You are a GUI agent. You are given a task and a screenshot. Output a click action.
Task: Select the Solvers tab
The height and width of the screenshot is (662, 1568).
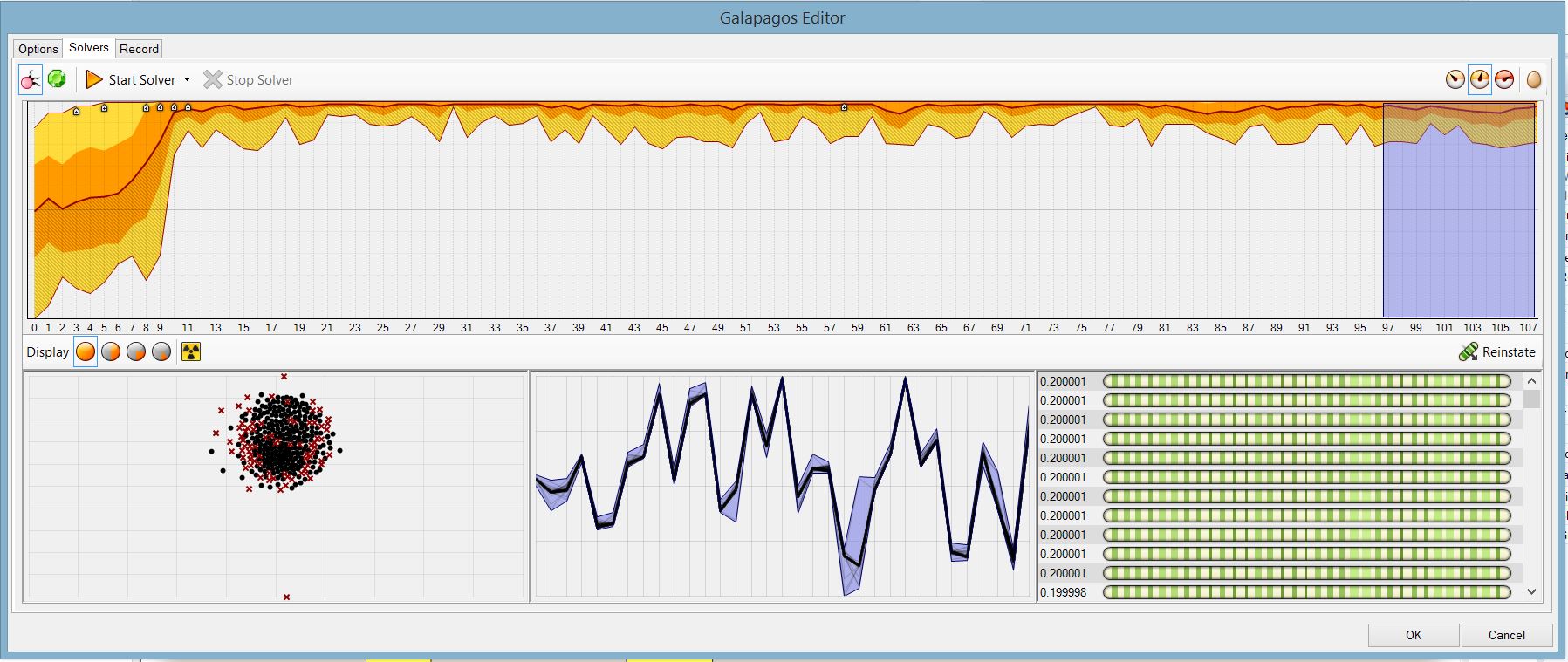click(89, 48)
